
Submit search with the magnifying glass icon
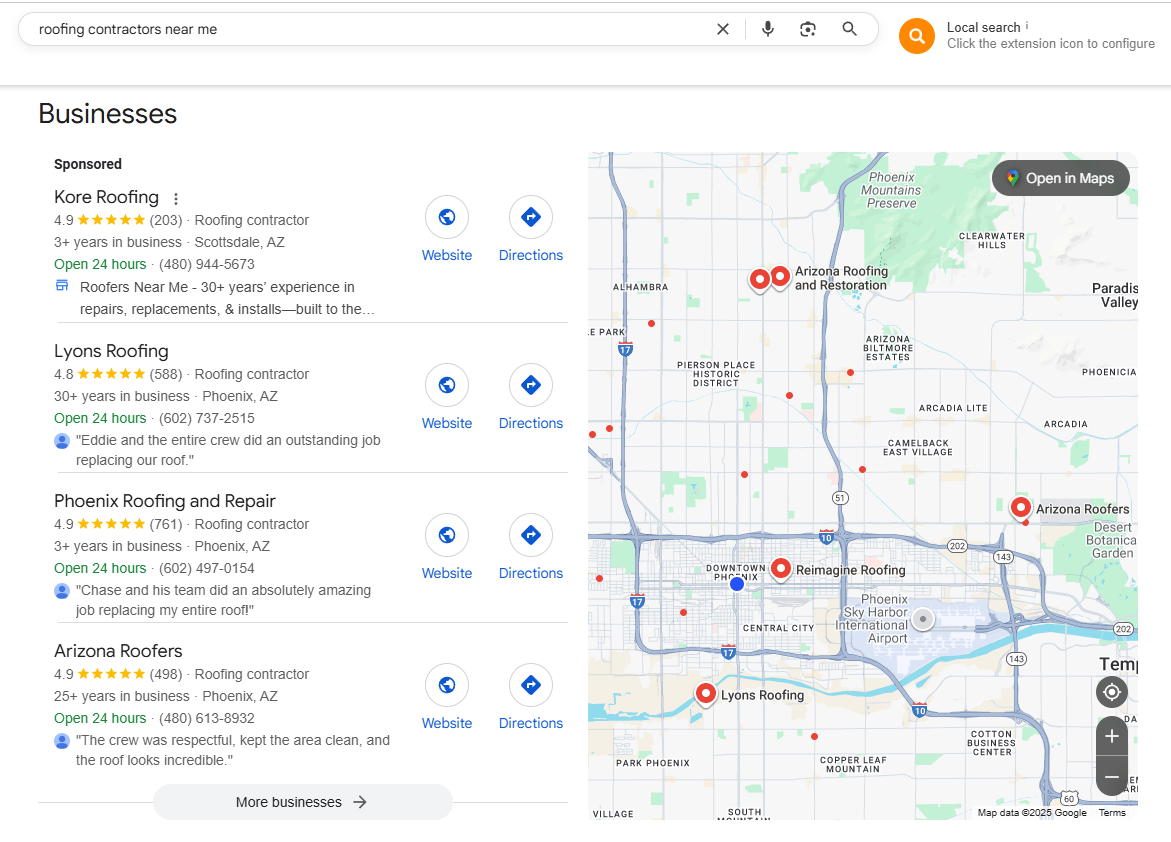coord(849,29)
